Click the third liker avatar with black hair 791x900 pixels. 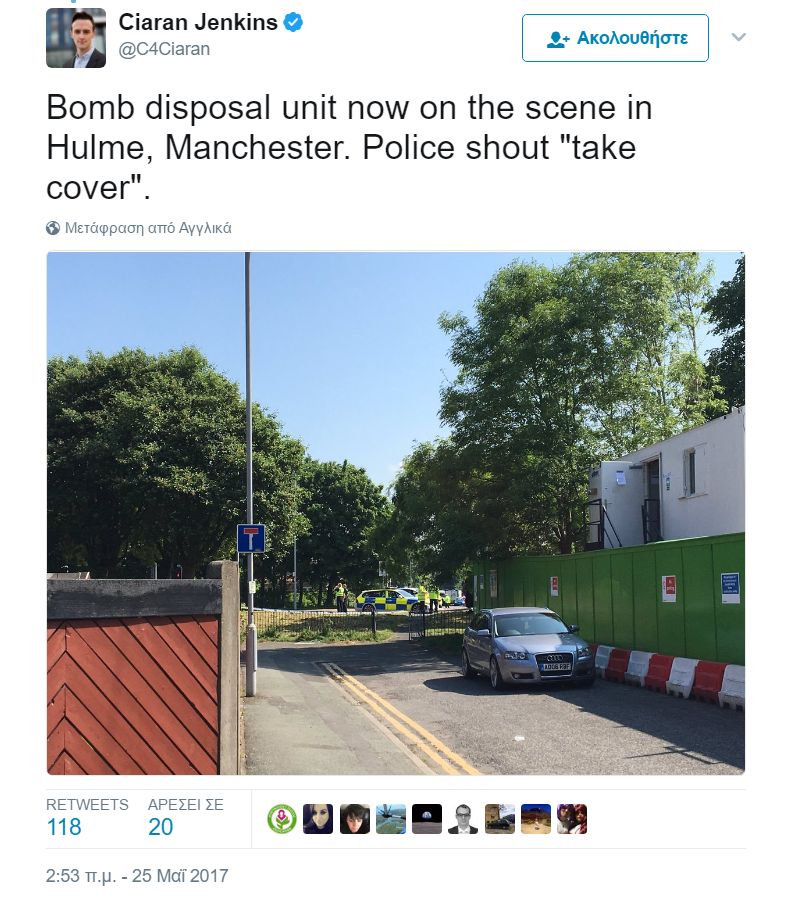coord(355,819)
